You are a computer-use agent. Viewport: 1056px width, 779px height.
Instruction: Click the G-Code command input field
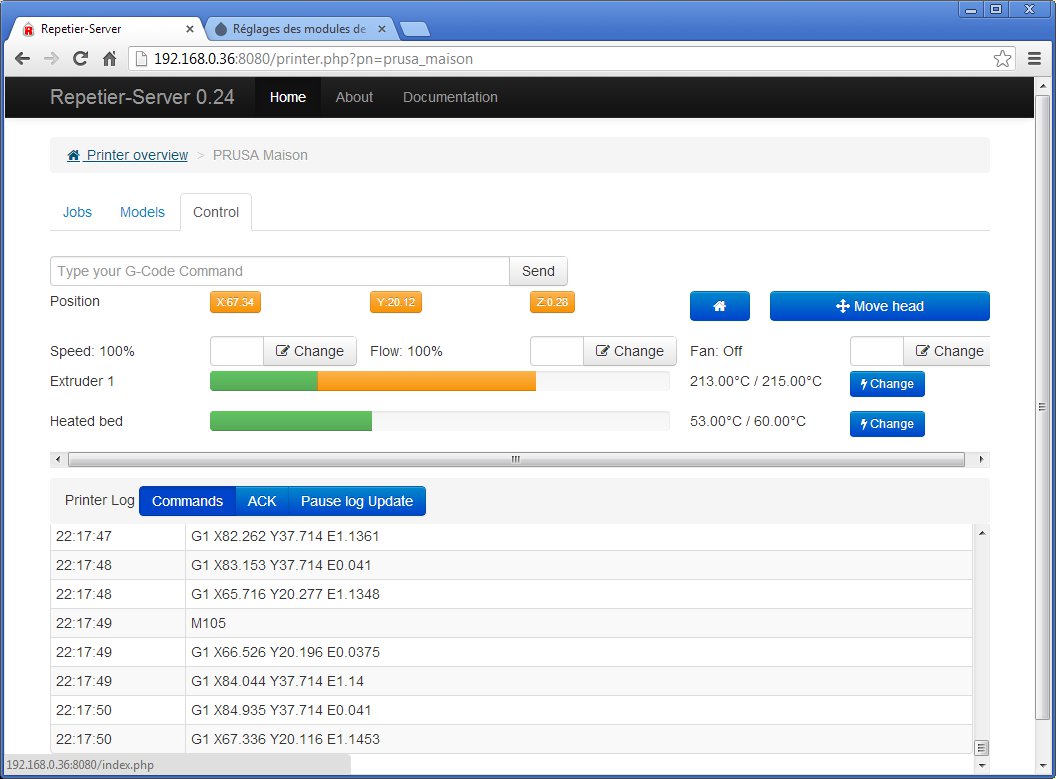pos(280,271)
